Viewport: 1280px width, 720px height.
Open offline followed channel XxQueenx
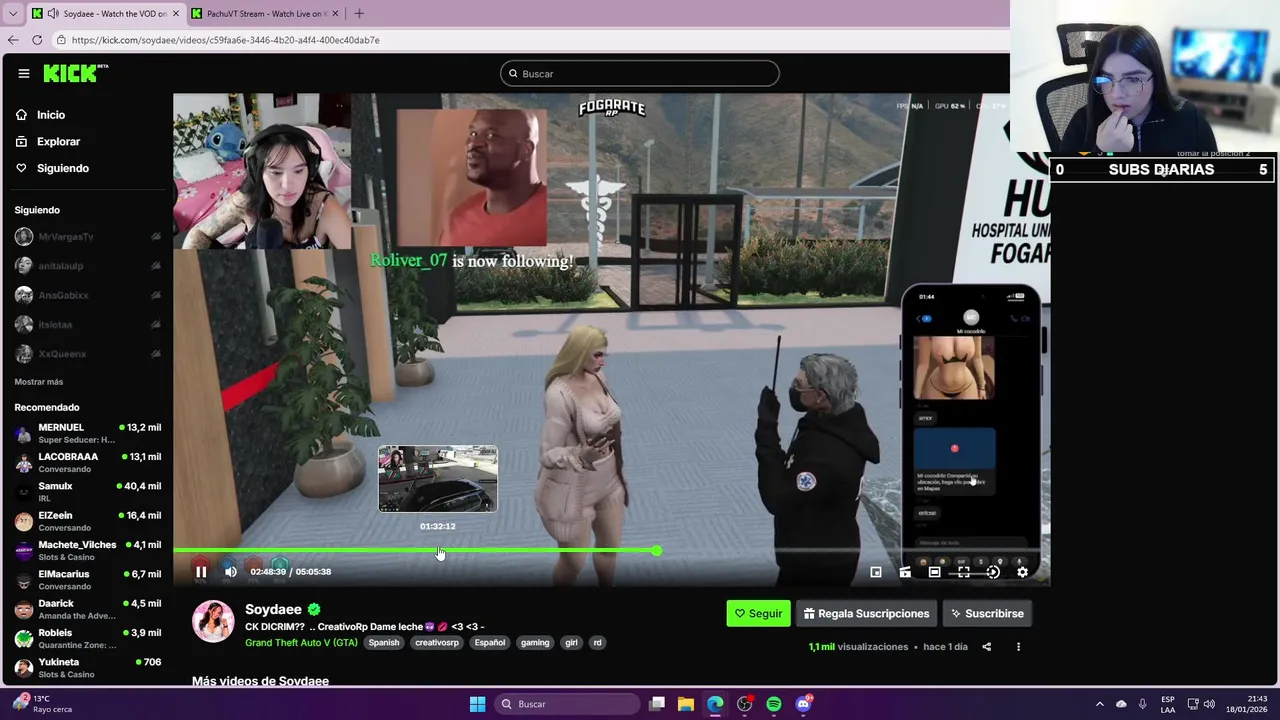pos(88,354)
